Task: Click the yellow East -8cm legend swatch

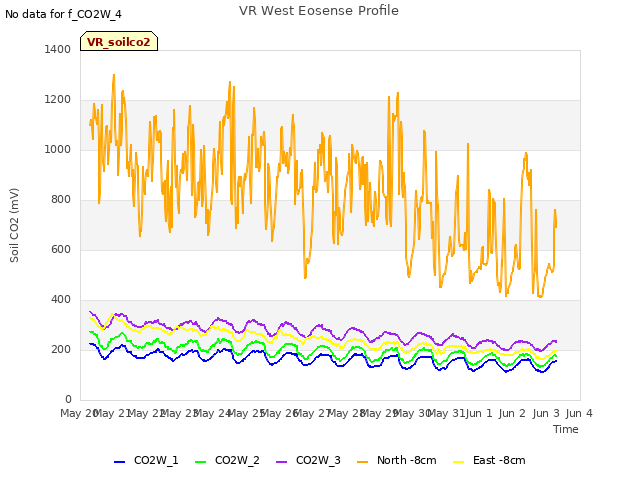Action: [x=459, y=462]
